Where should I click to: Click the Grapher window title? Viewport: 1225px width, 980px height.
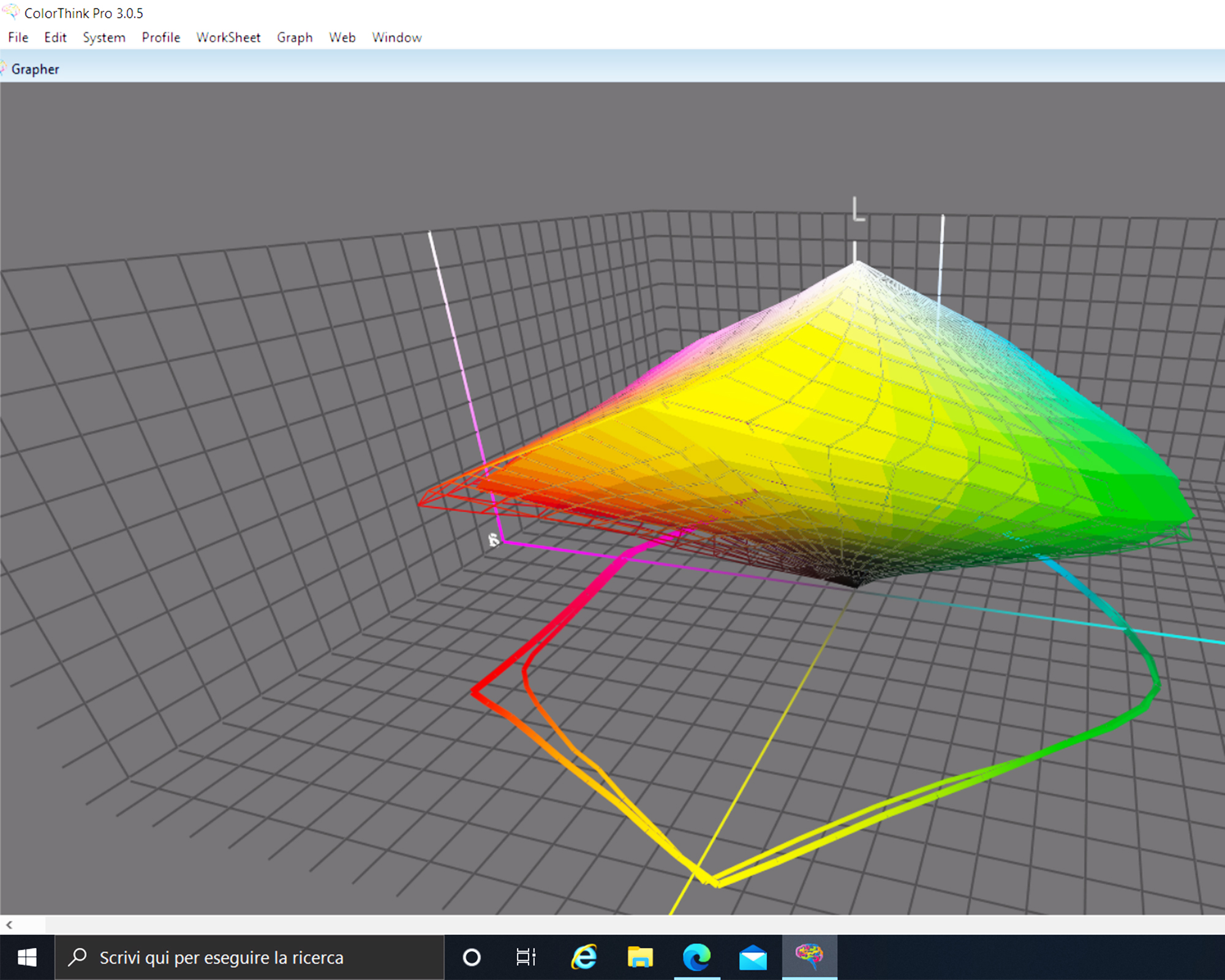tap(35, 69)
